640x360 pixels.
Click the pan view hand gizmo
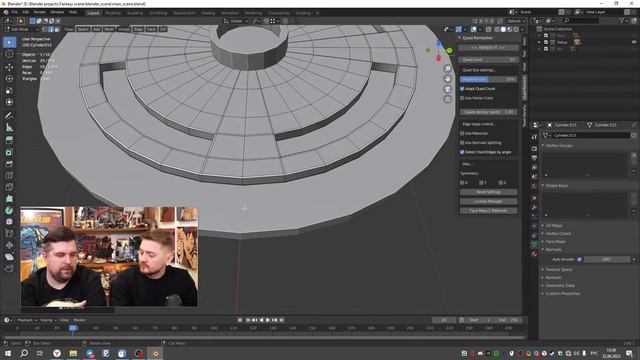[447, 79]
